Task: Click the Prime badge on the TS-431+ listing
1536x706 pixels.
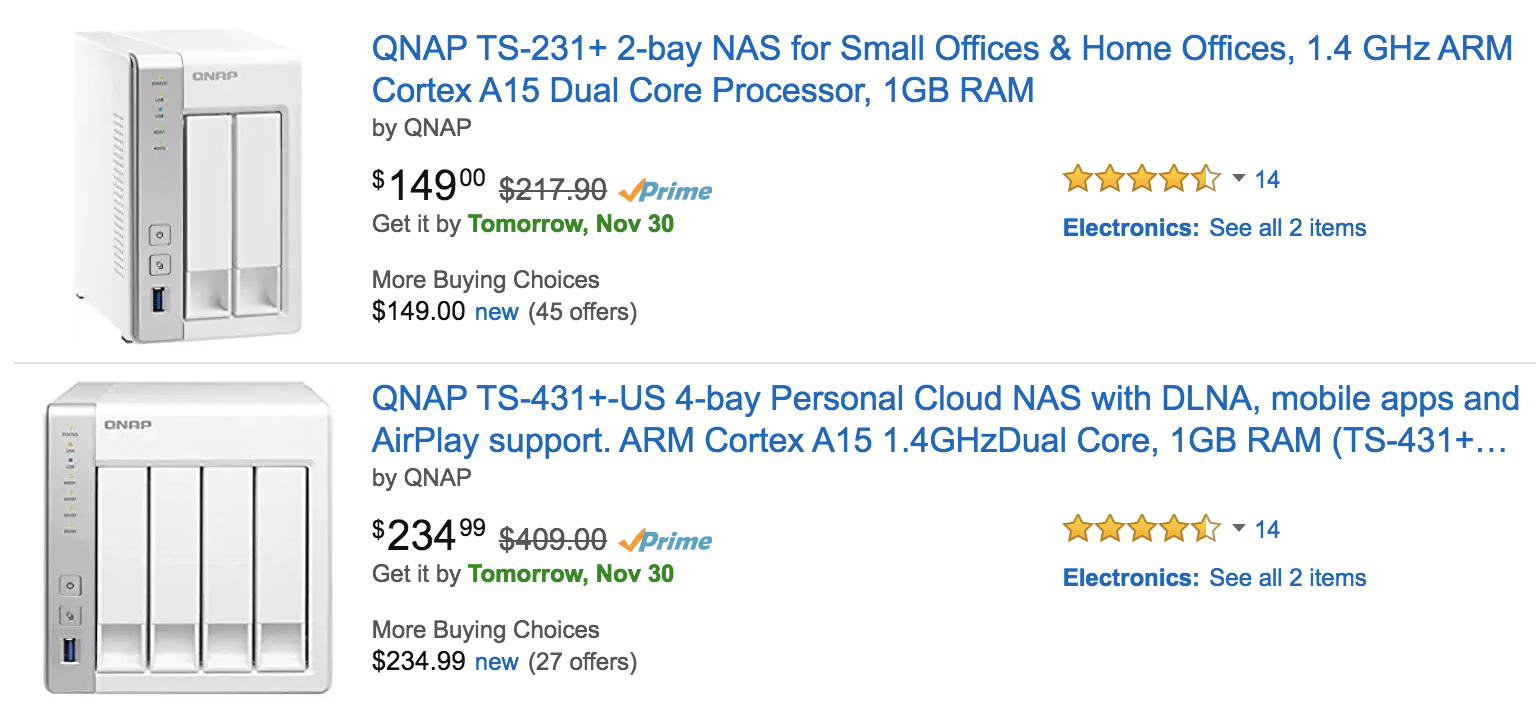Action: (663, 540)
